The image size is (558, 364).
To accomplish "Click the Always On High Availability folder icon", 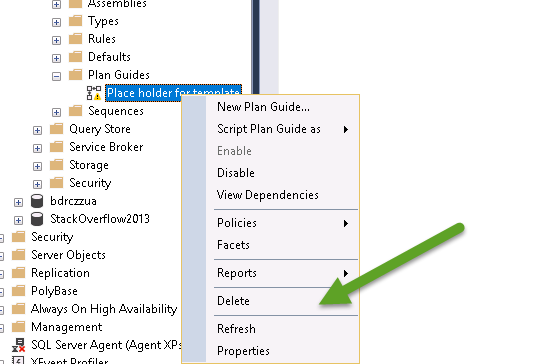I will [x=19, y=309].
